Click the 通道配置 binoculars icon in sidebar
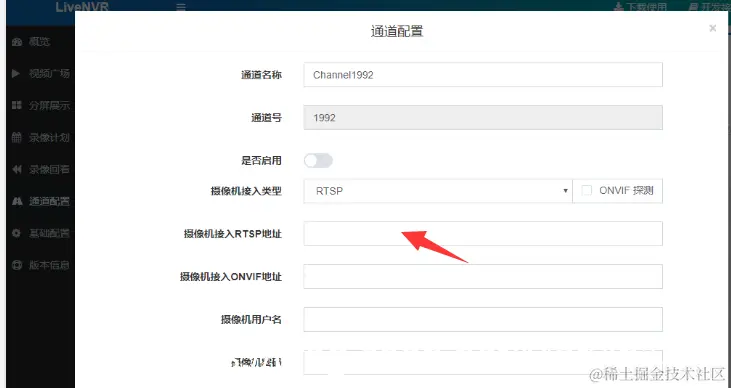 (17, 201)
